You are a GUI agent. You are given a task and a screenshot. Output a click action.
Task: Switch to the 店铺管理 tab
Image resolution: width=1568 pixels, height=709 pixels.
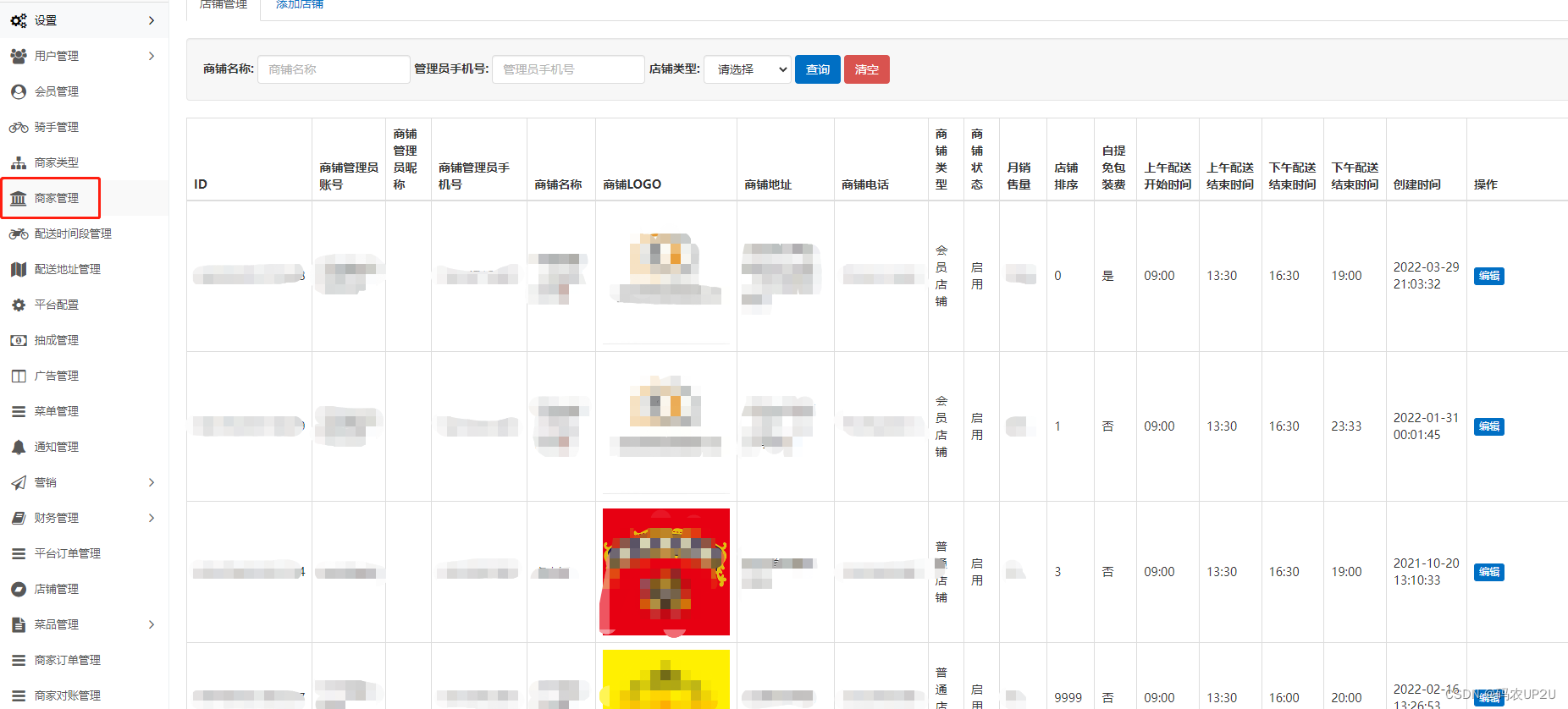(224, 5)
